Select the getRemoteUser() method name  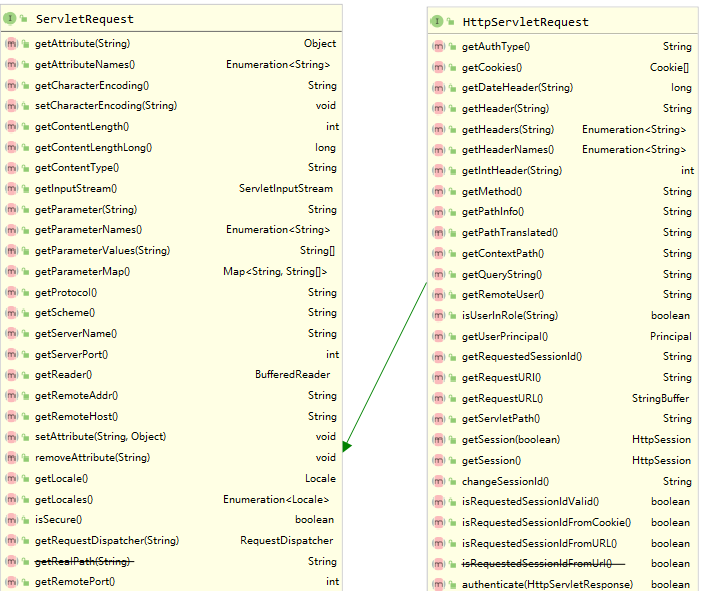point(503,295)
